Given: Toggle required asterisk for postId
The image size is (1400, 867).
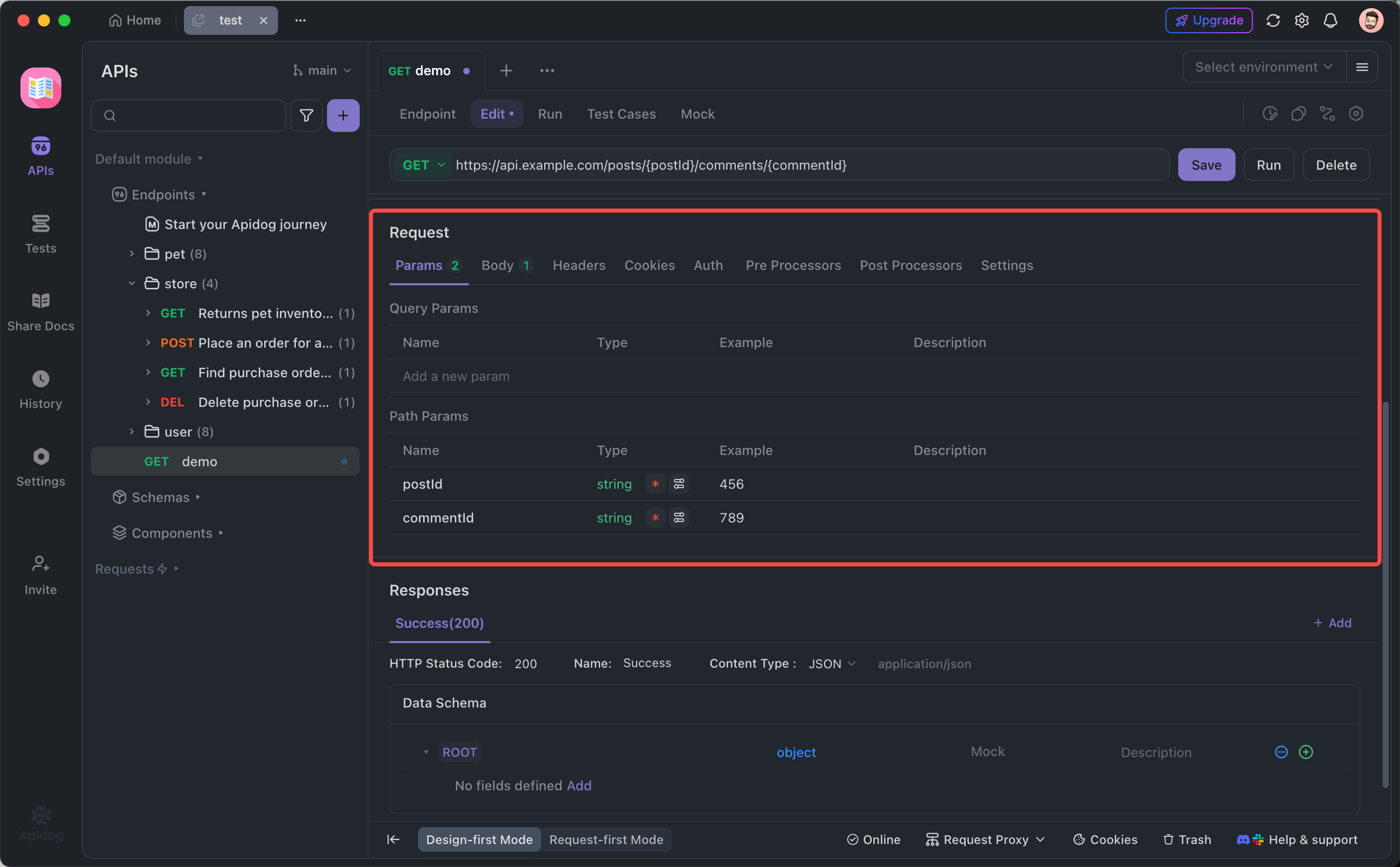Looking at the screenshot, I should [655, 484].
